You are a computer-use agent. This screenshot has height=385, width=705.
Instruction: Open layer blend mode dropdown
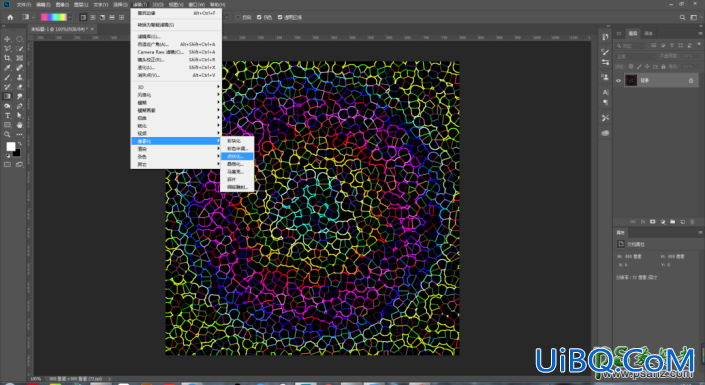[636, 56]
